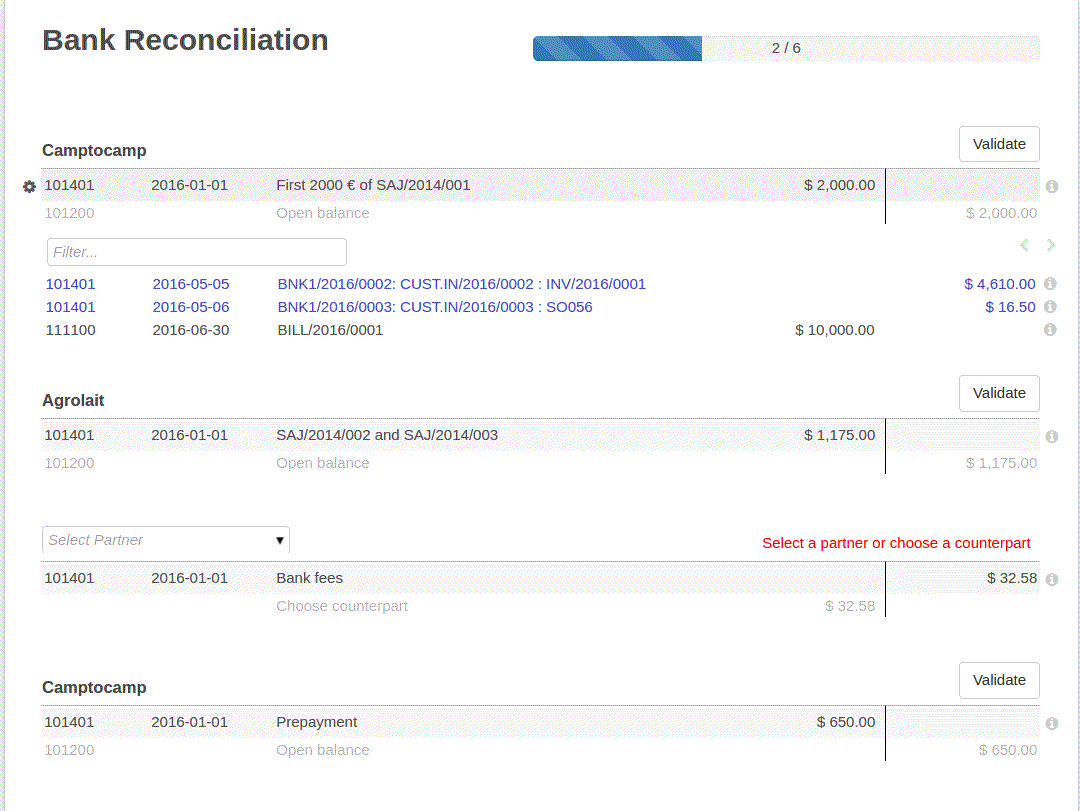Image resolution: width=1080 pixels, height=811 pixels.
Task: Validate the Camptocamp Prepayment reconciliation
Action: pyautogui.click(x=999, y=680)
